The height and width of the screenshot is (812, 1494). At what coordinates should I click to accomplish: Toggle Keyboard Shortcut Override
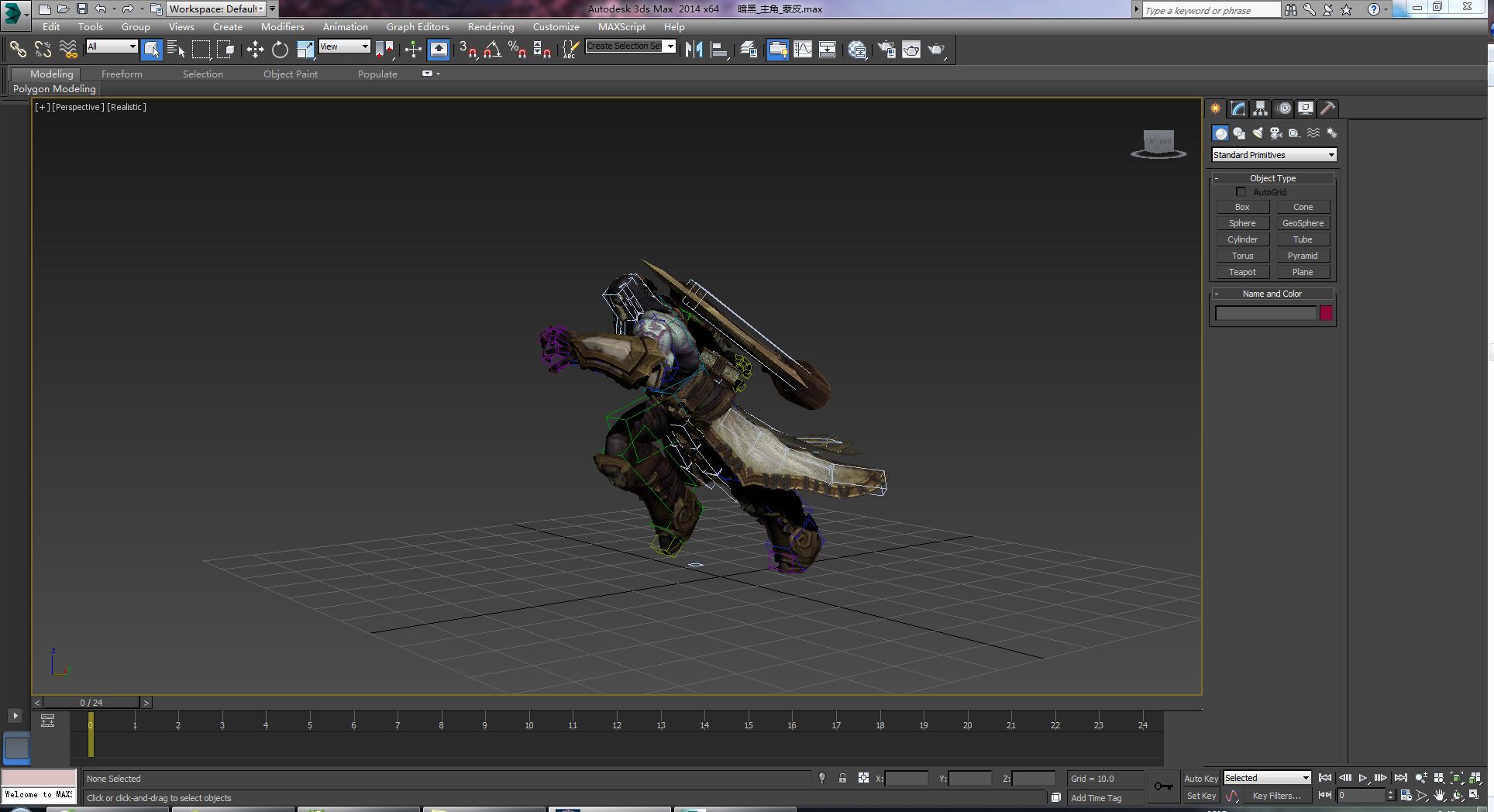[x=439, y=50]
